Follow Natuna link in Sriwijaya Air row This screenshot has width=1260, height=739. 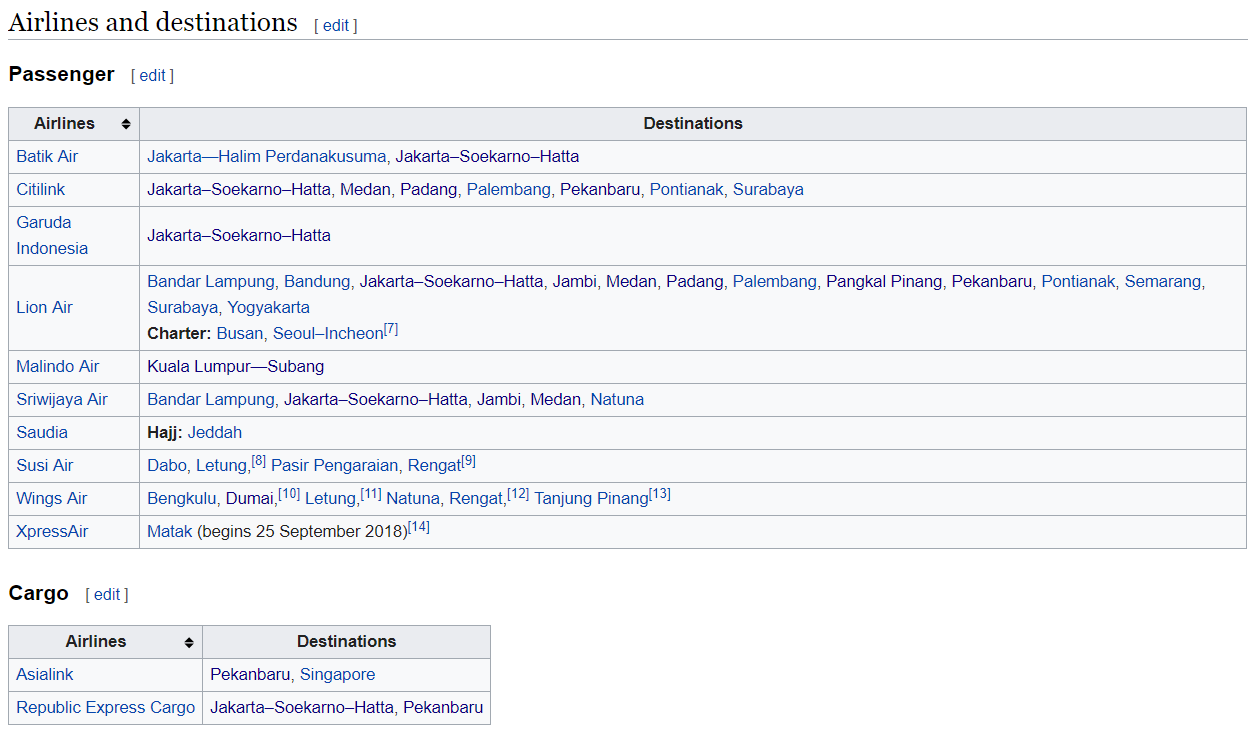pos(617,400)
